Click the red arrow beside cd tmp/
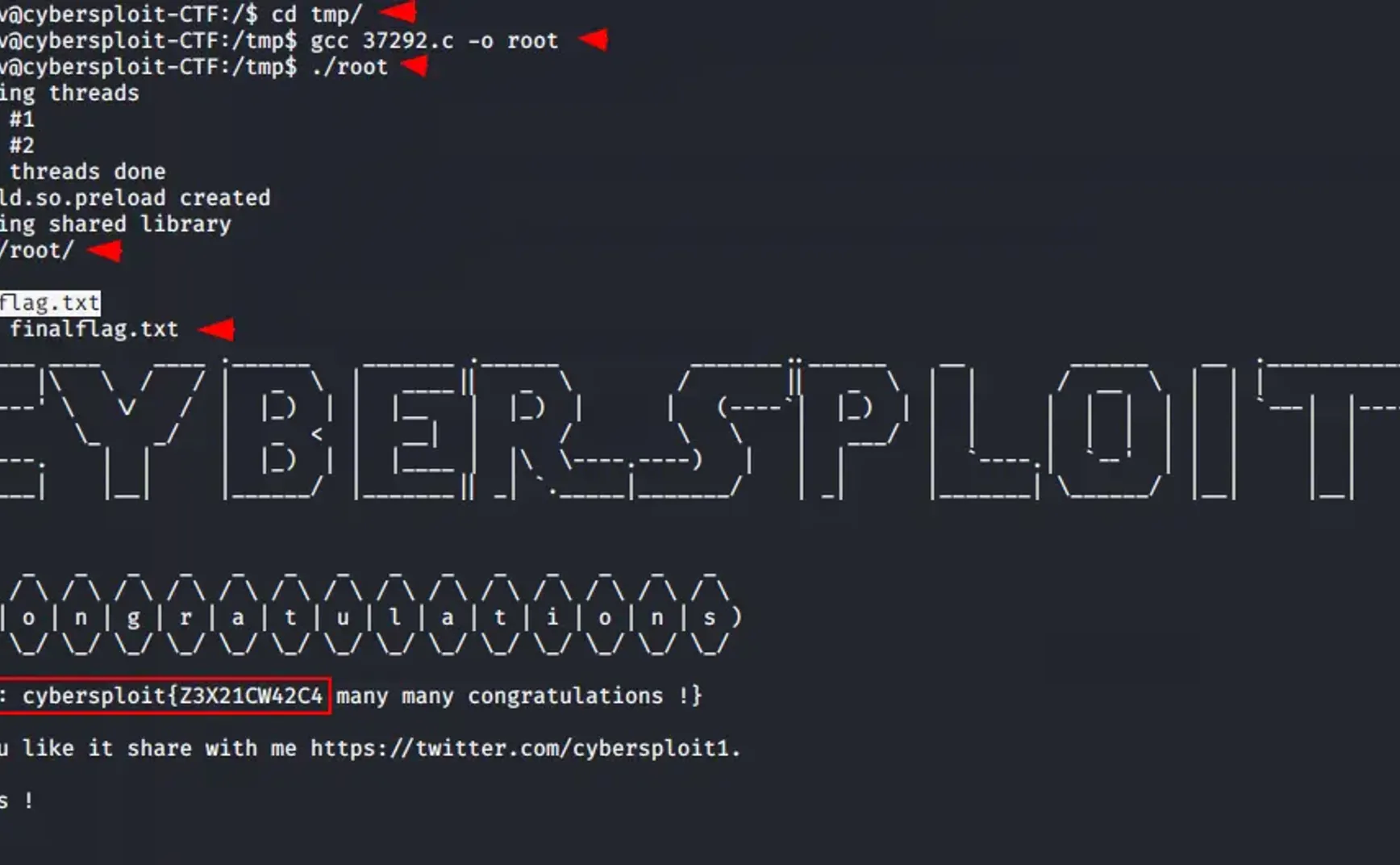This screenshot has width=1400, height=865. click(x=398, y=12)
